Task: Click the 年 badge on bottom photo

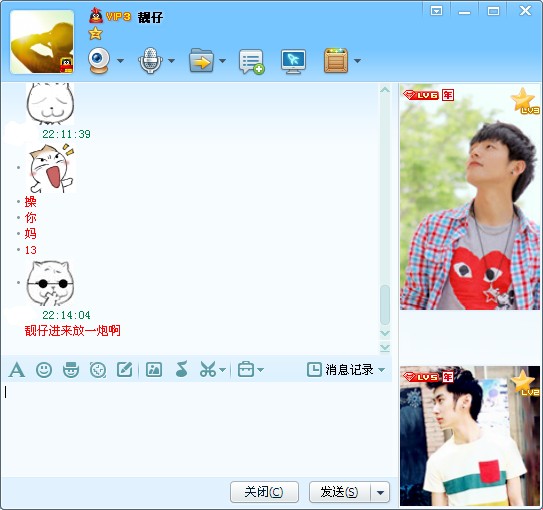Action: point(448,377)
